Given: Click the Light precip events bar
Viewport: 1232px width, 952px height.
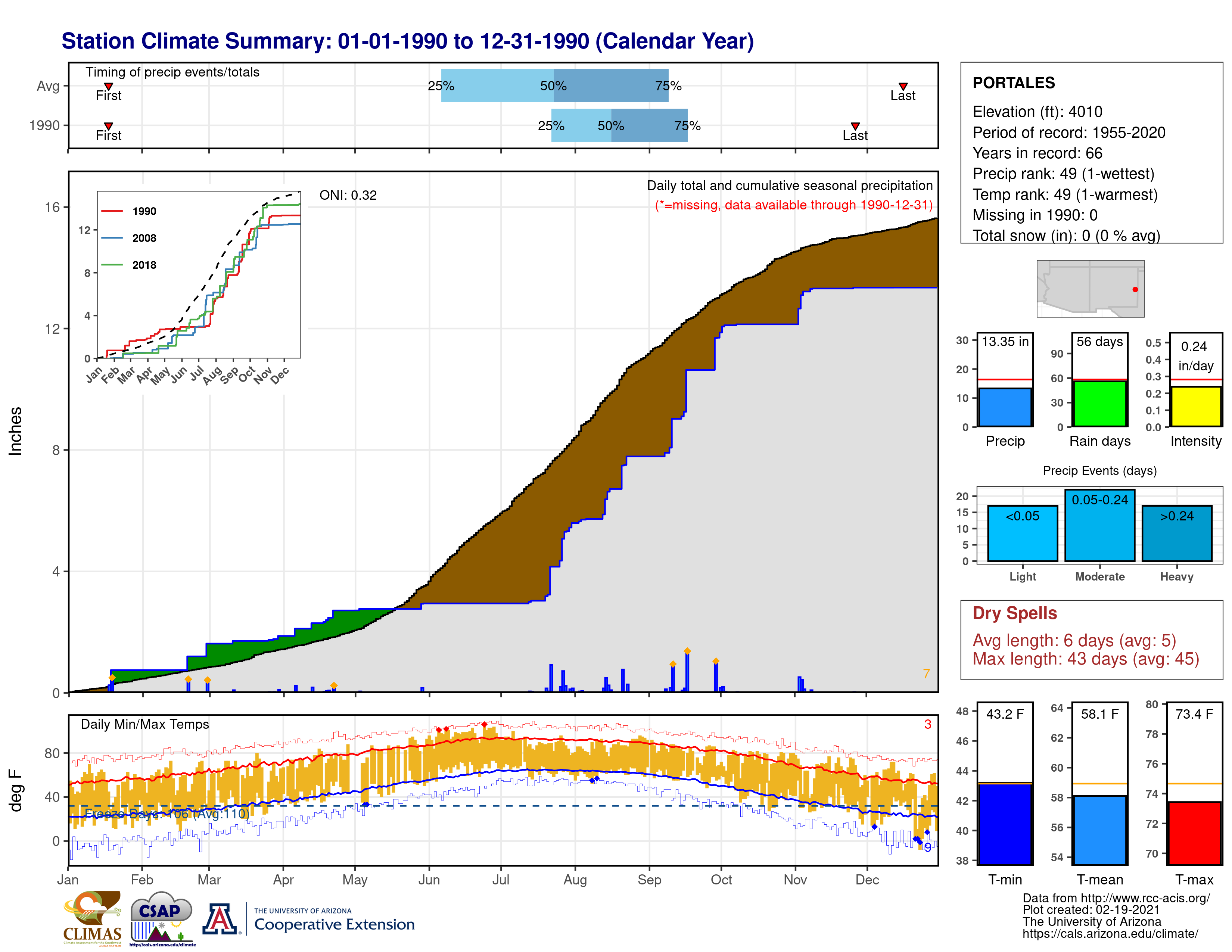Looking at the screenshot, I should 1022,533.
